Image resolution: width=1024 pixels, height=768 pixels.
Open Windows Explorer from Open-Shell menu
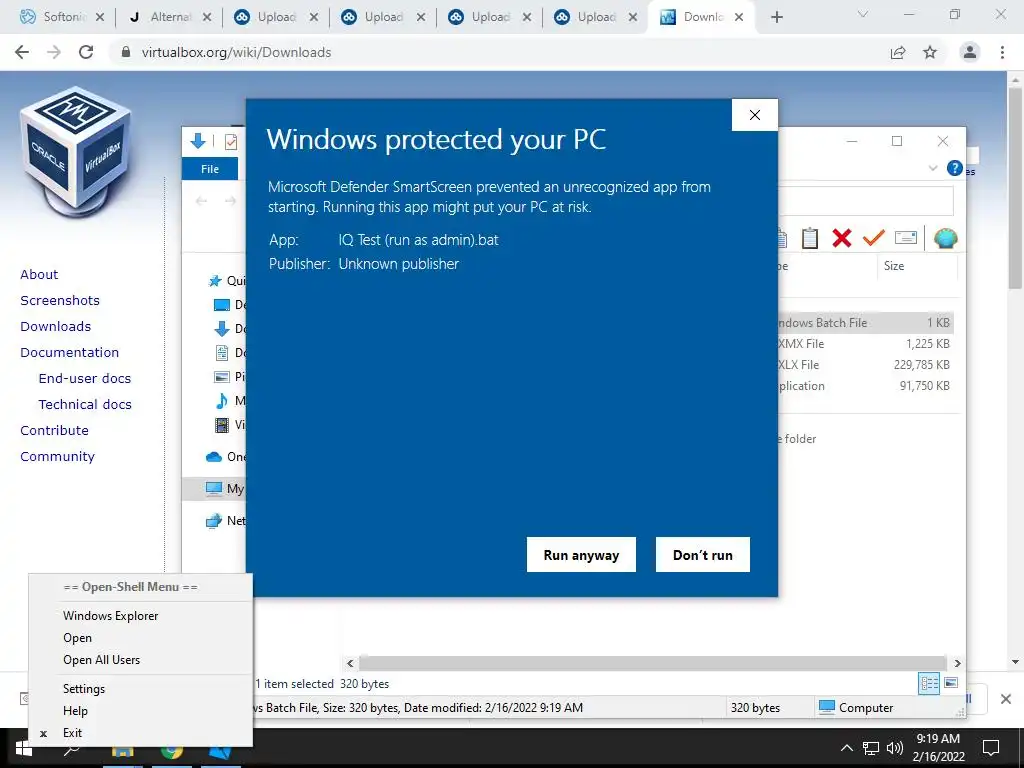click(110, 616)
